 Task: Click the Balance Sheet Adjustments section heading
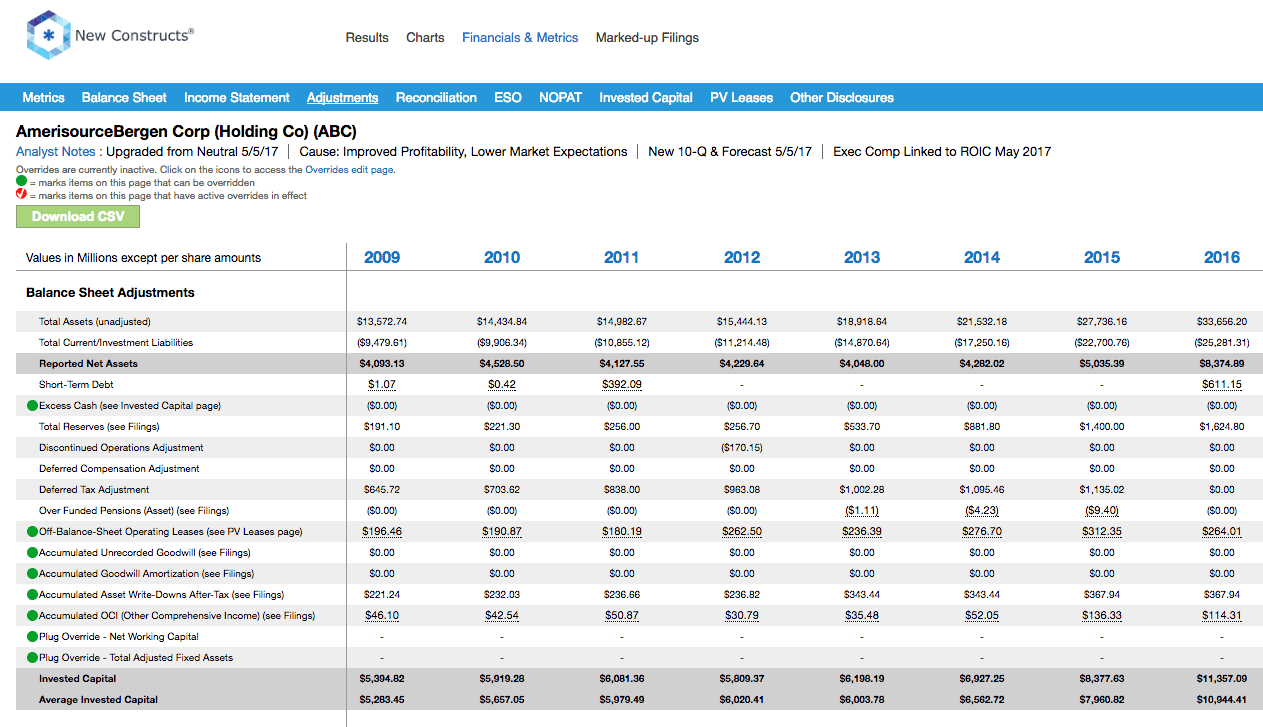110,293
